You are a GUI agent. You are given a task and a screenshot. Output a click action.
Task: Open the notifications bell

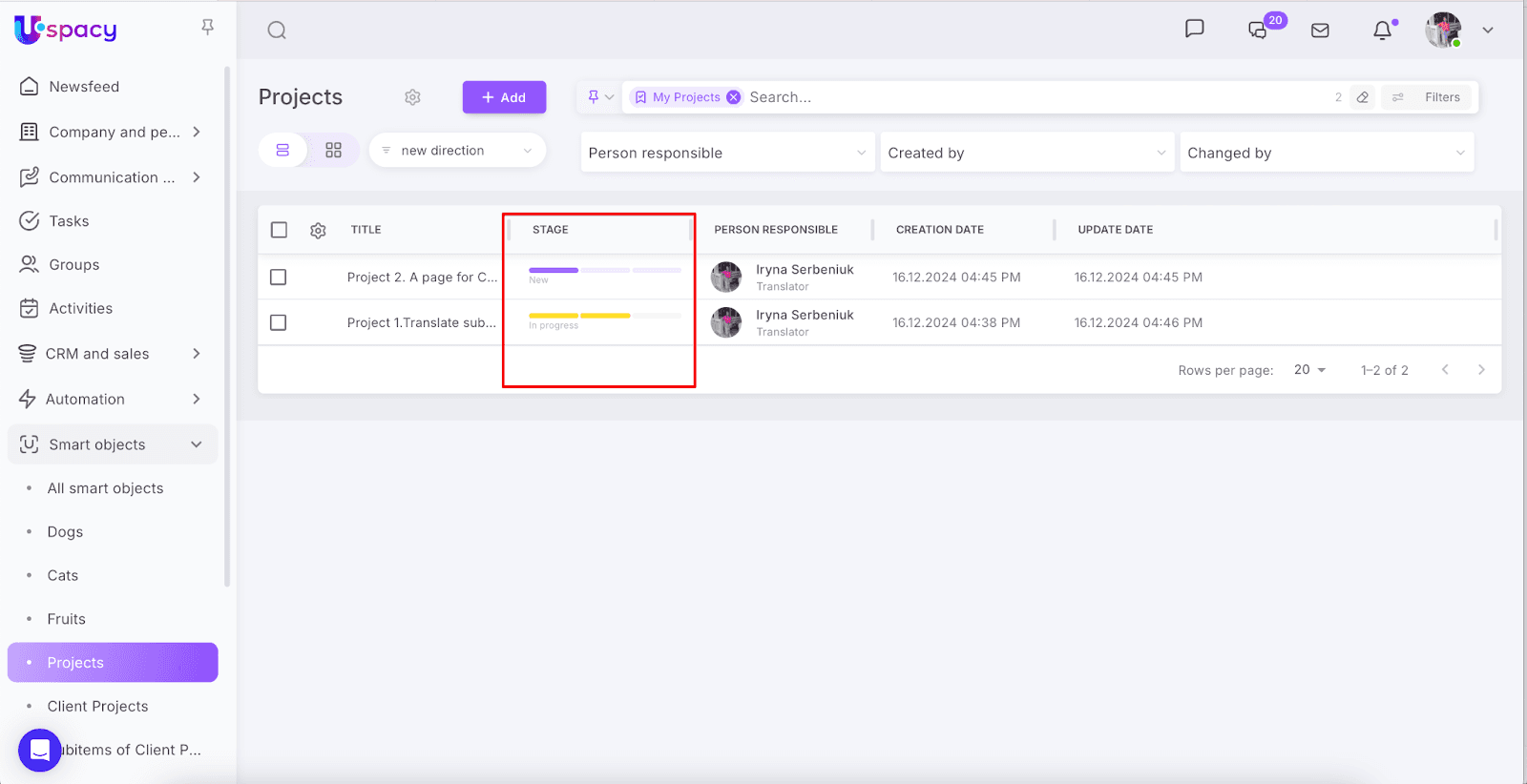[1382, 31]
